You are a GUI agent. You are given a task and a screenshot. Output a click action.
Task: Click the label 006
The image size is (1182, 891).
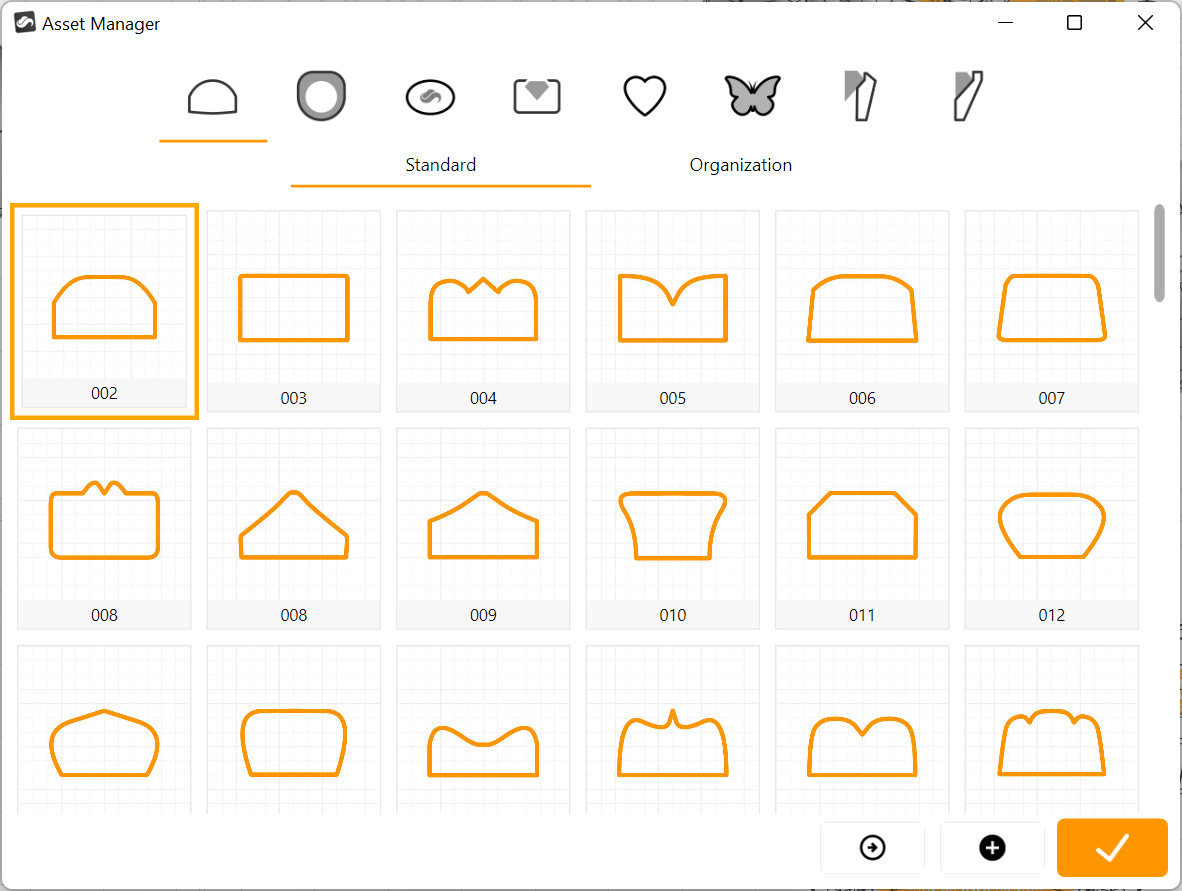point(862,398)
